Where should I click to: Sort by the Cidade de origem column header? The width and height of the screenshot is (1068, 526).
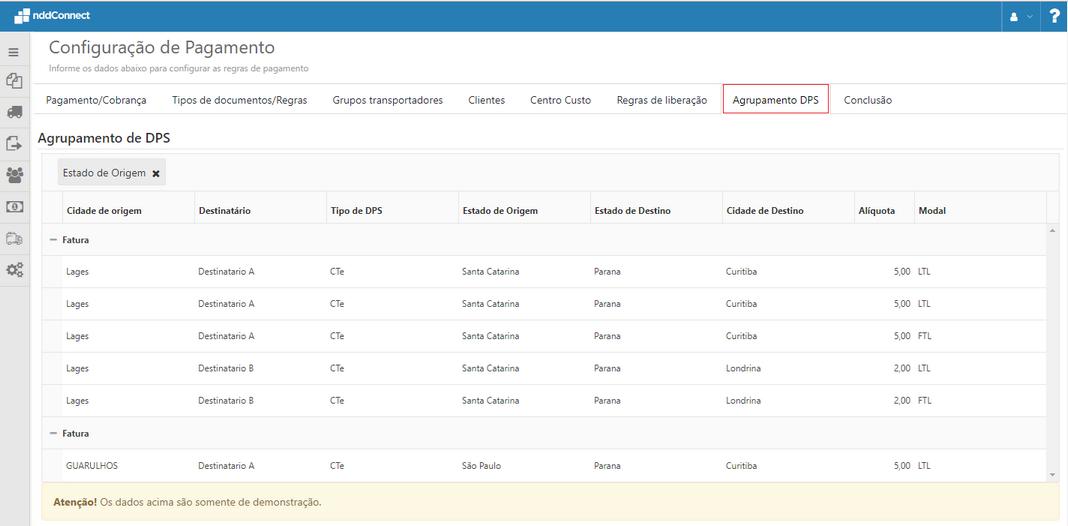click(x=104, y=211)
